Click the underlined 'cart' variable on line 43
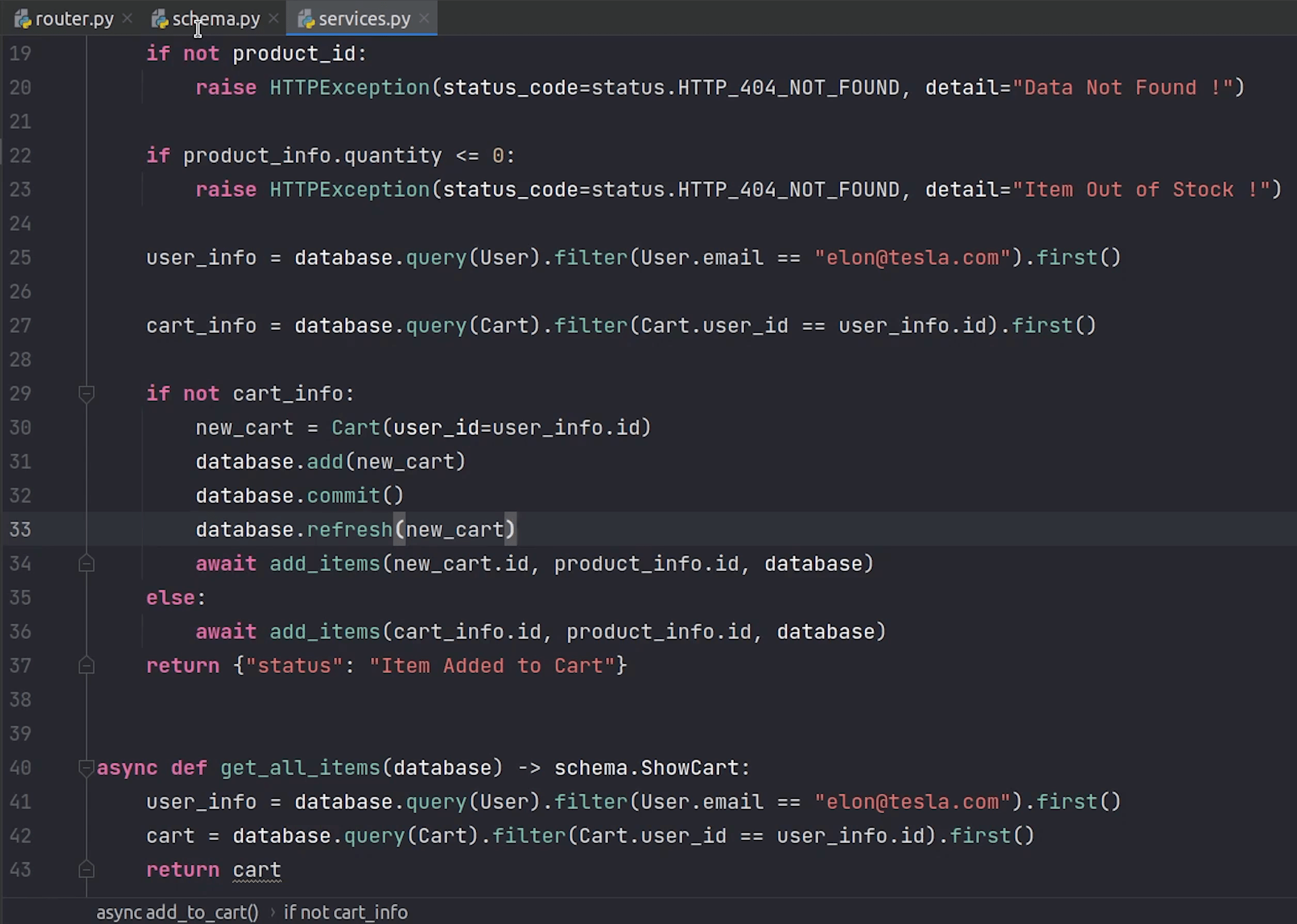Viewport: 1297px width, 924px height. pos(257,870)
